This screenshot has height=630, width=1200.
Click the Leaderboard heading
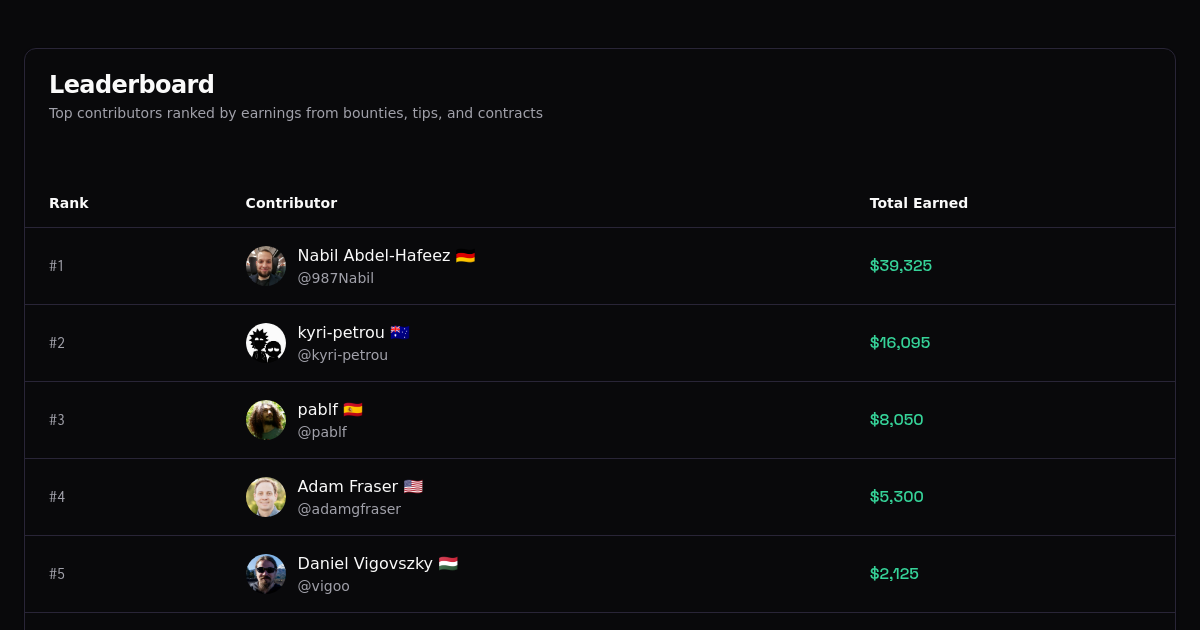[x=131, y=84]
